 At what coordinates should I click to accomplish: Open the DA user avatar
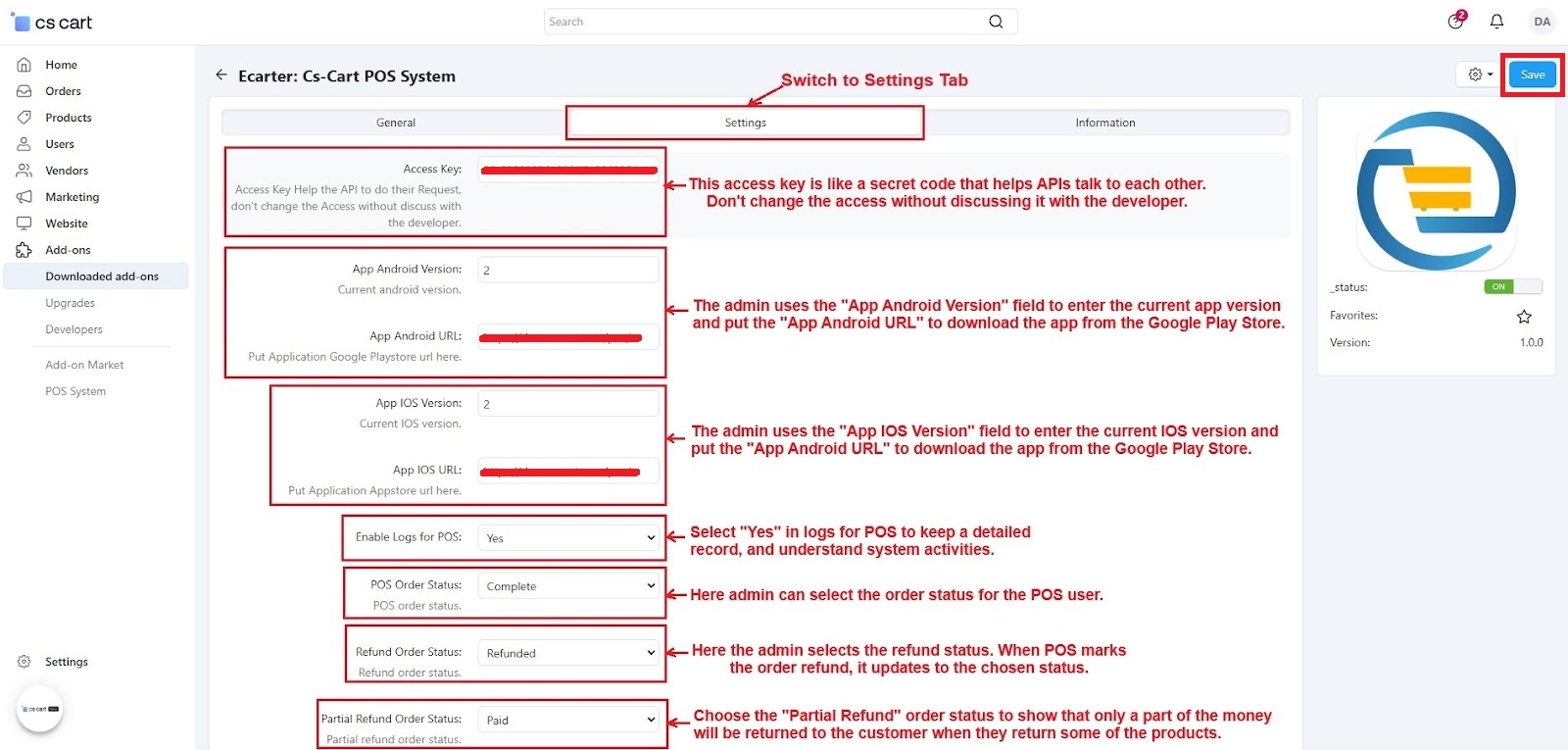click(1542, 22)
